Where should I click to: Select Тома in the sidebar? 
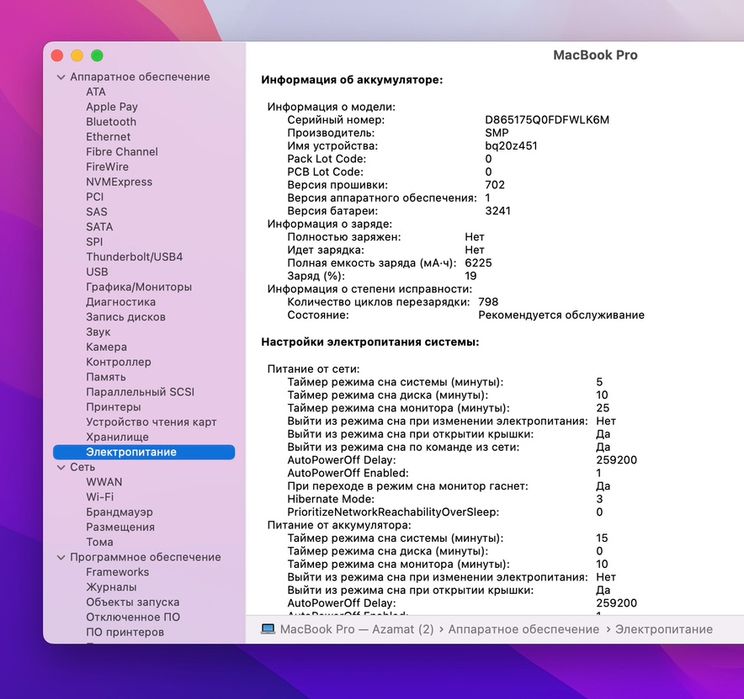click(100, 542)
